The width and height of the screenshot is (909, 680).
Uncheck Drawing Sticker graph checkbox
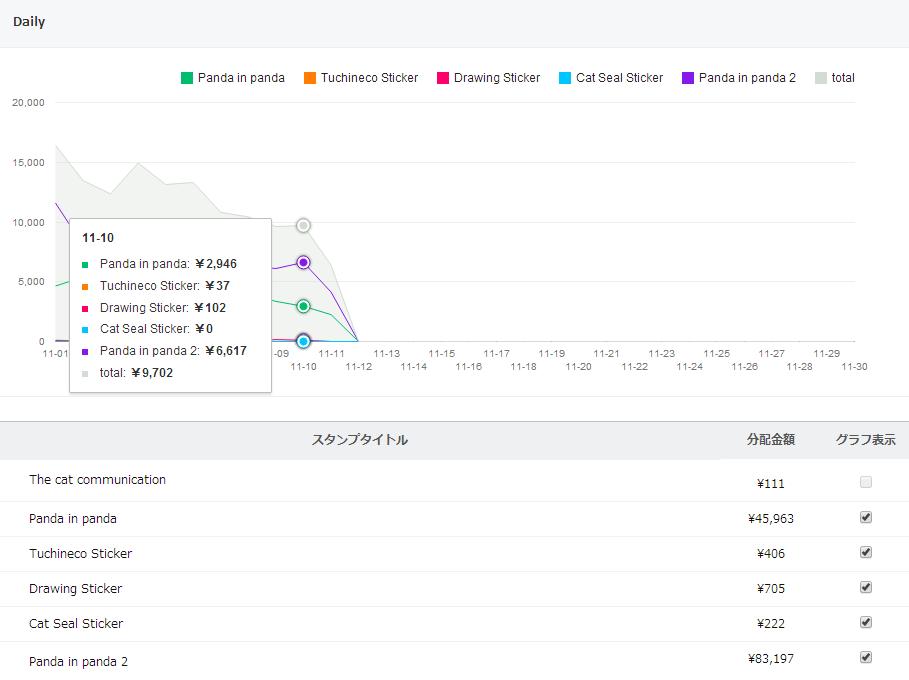(x=866, y=587)
